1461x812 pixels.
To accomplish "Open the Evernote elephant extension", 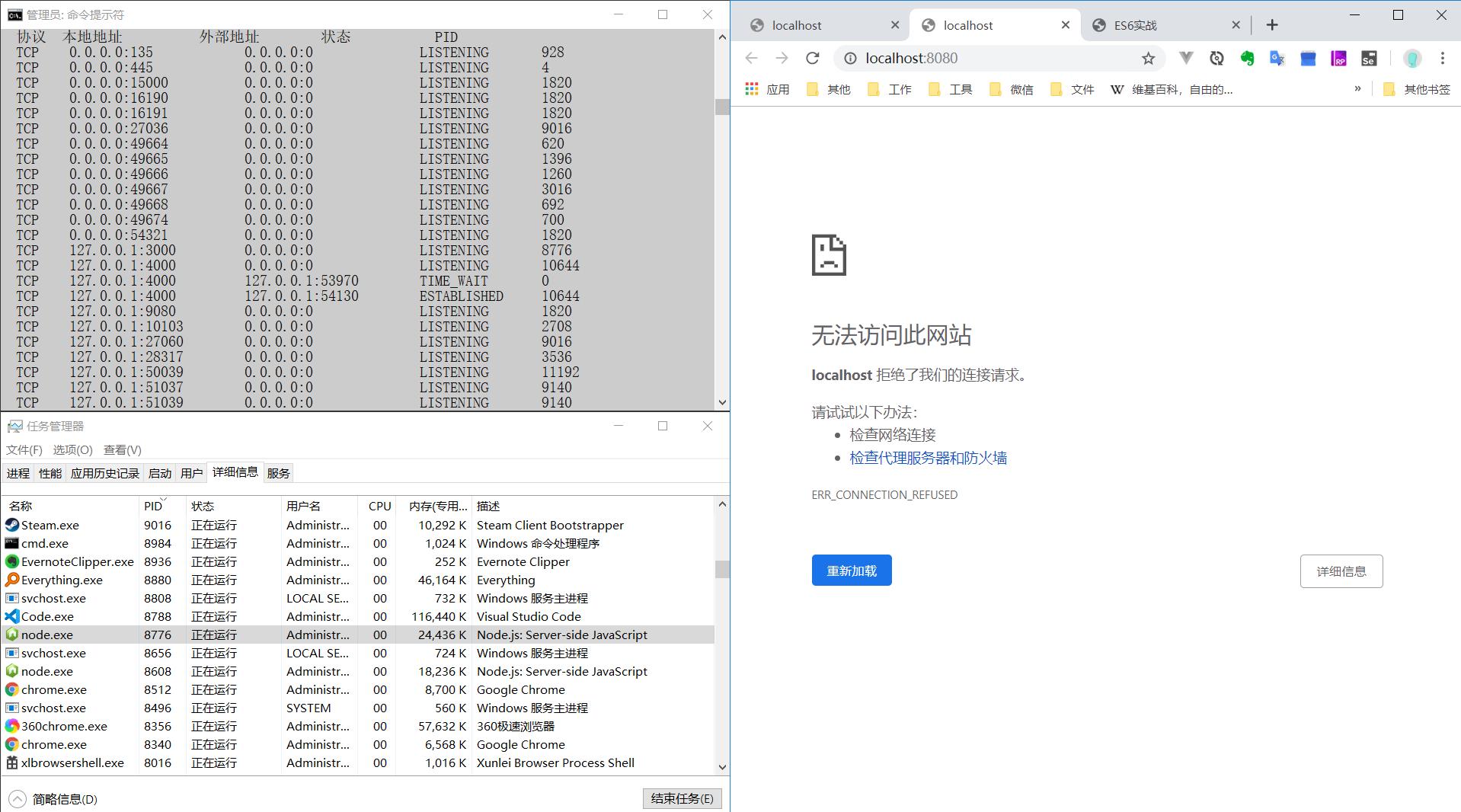I will pyautogui.click(x=1247, y=58).
